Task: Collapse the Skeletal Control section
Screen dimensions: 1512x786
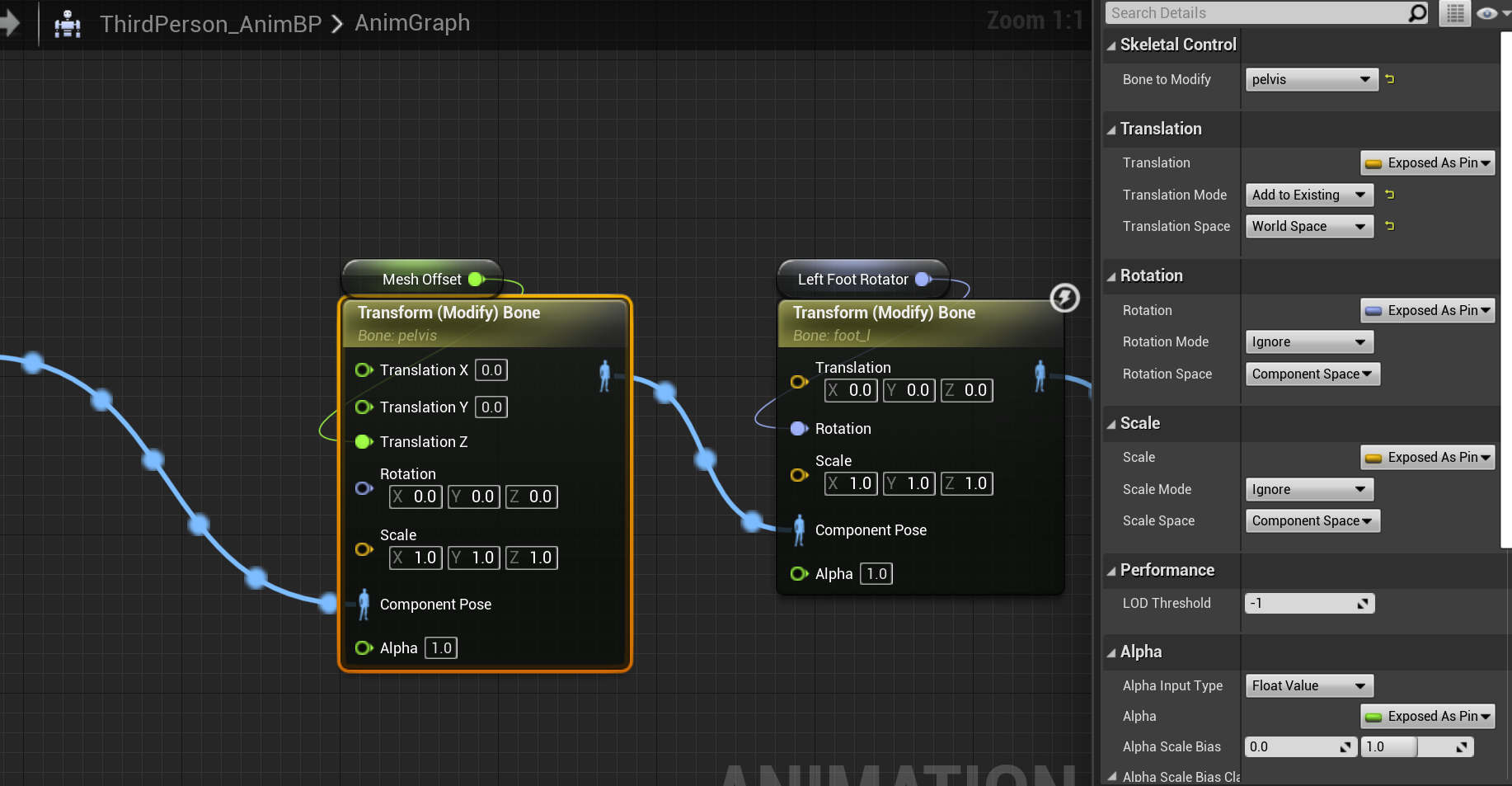Action: [x=1111, y=45]
